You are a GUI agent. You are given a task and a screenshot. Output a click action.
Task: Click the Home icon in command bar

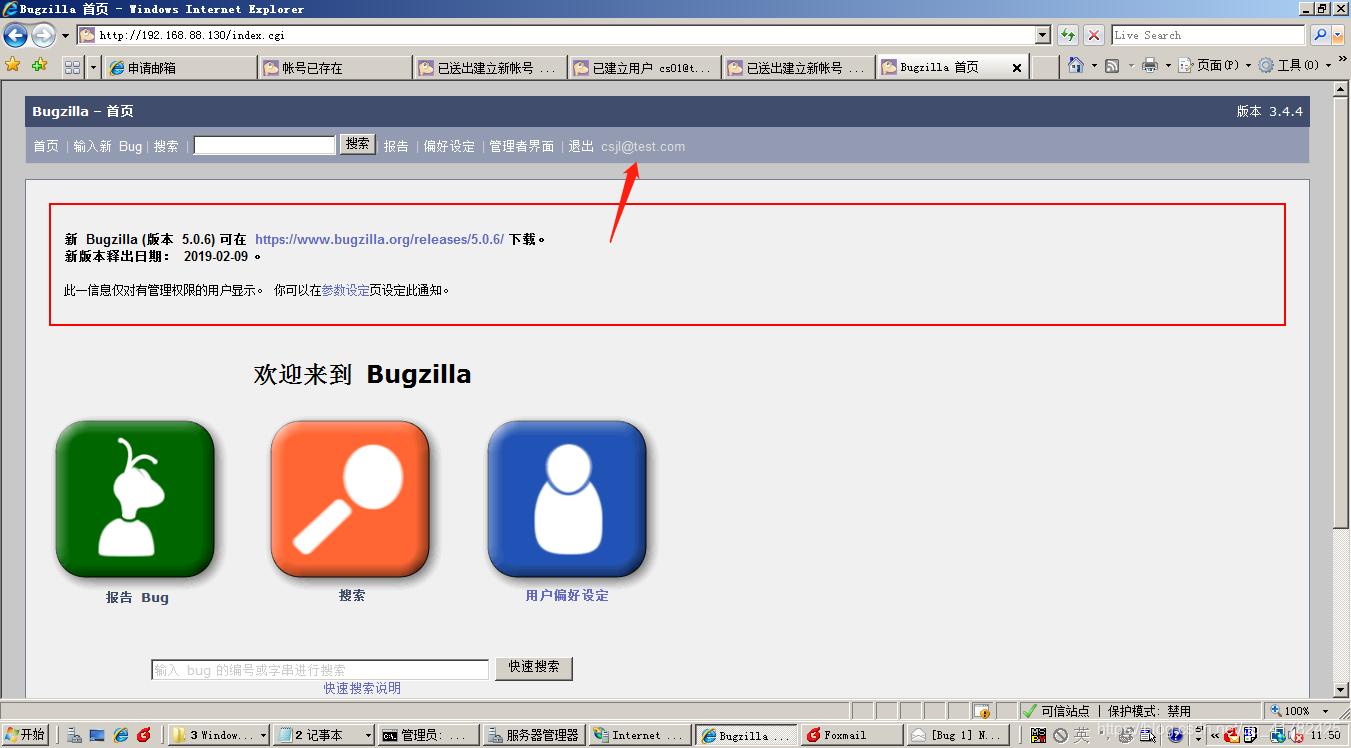point(1075,65)
